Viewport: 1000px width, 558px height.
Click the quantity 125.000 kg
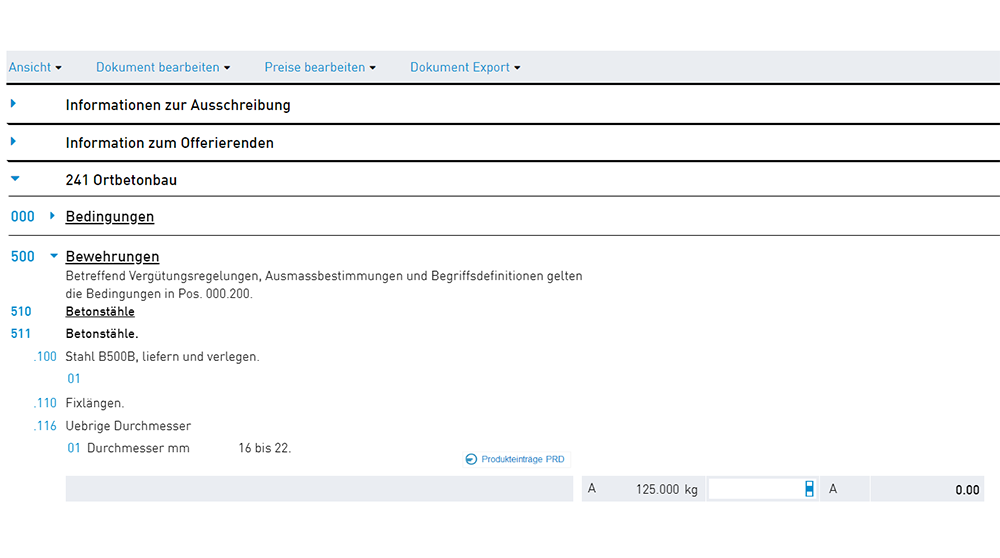[x=666, y=490]
